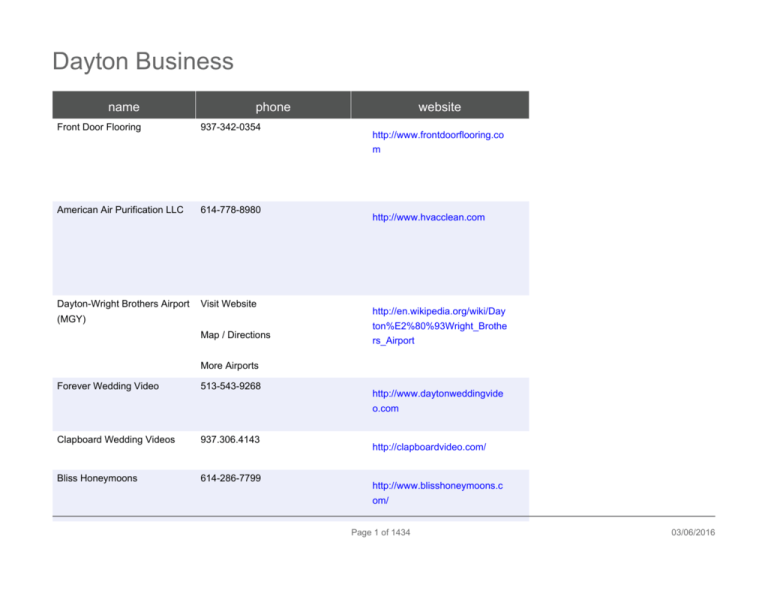
Task: Click the Dayton Business page title
Action: click(142, 62)
